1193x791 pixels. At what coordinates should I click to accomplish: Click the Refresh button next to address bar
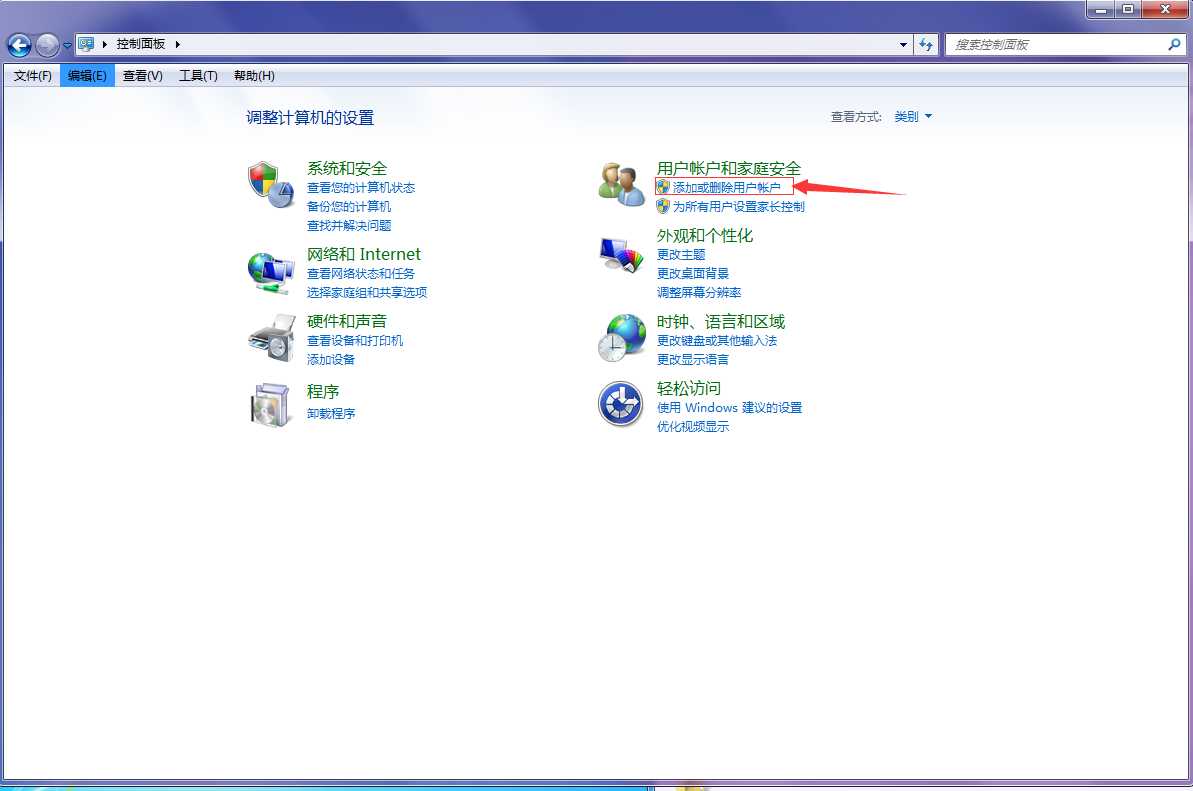[x=926, y=44]
